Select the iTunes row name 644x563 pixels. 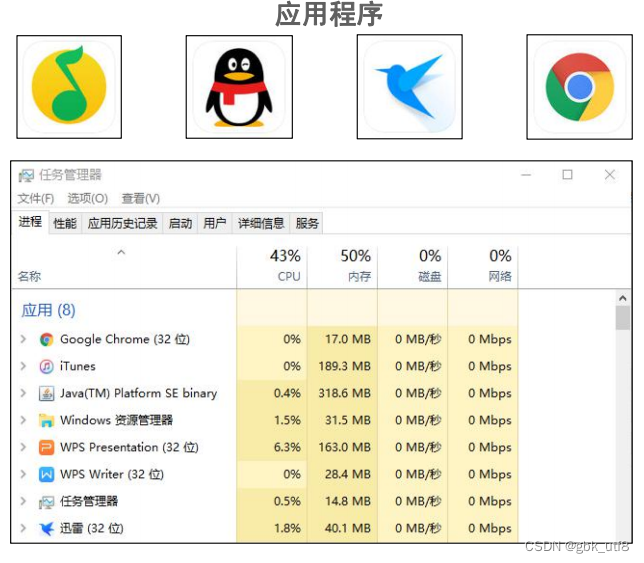[x=78, y=366]
